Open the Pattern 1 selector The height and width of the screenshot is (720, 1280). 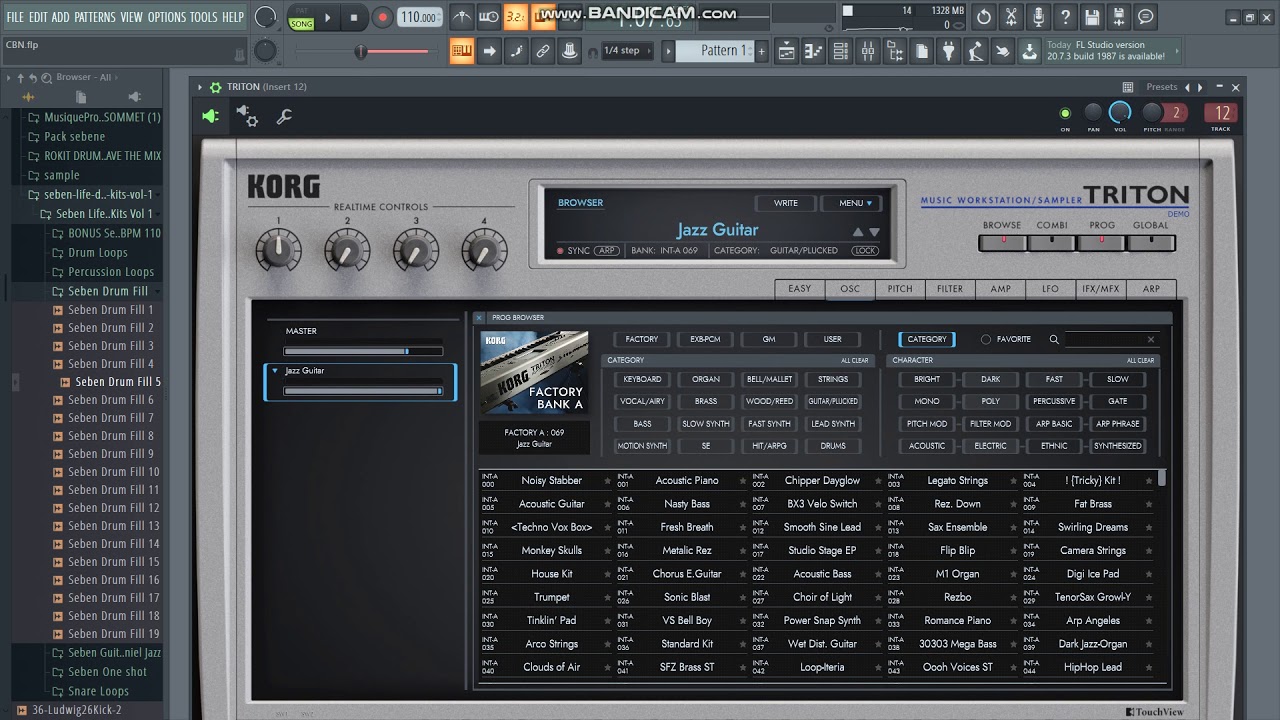[x=716, y=51]
